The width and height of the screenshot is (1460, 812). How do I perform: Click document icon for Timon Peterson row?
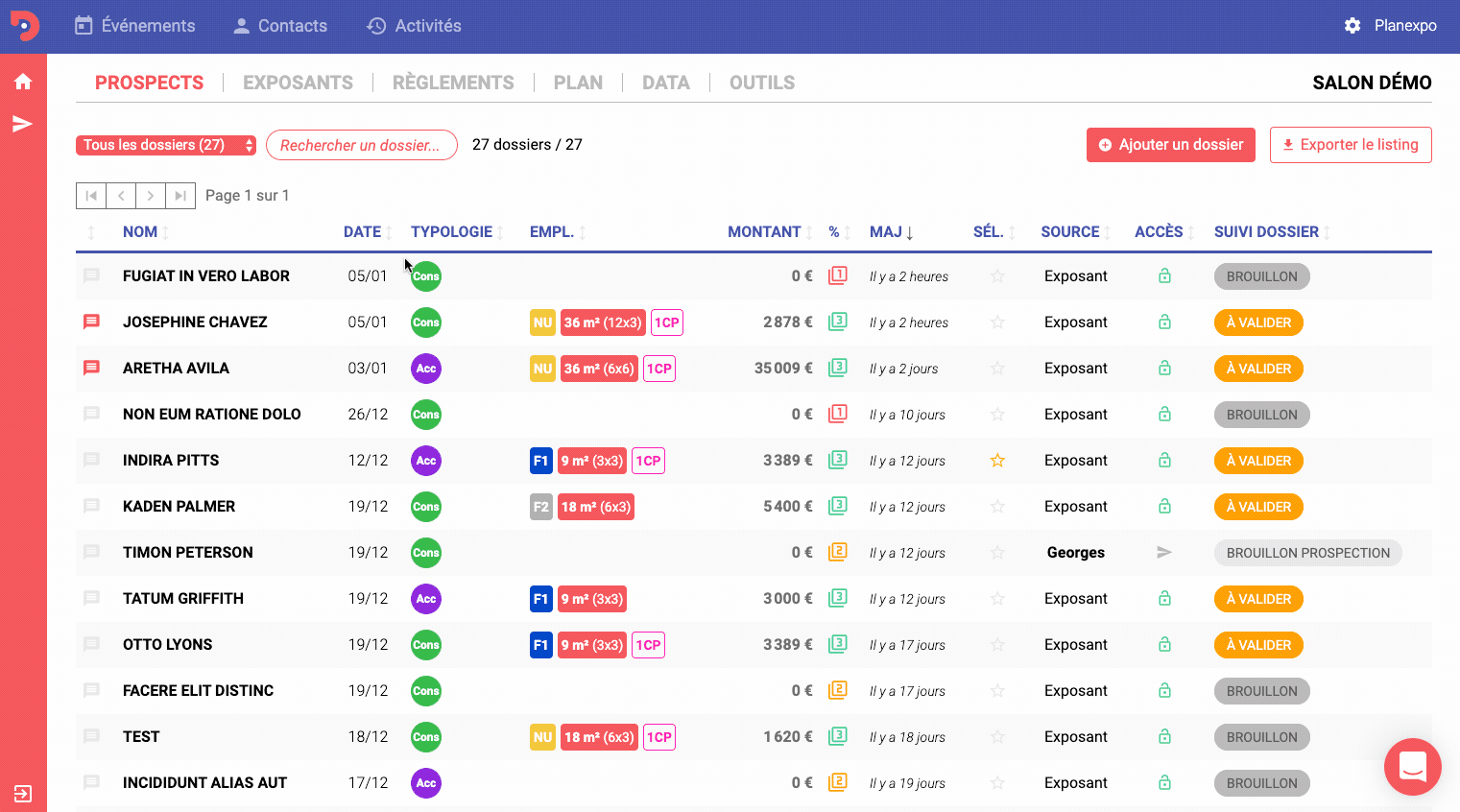point(838,552)
